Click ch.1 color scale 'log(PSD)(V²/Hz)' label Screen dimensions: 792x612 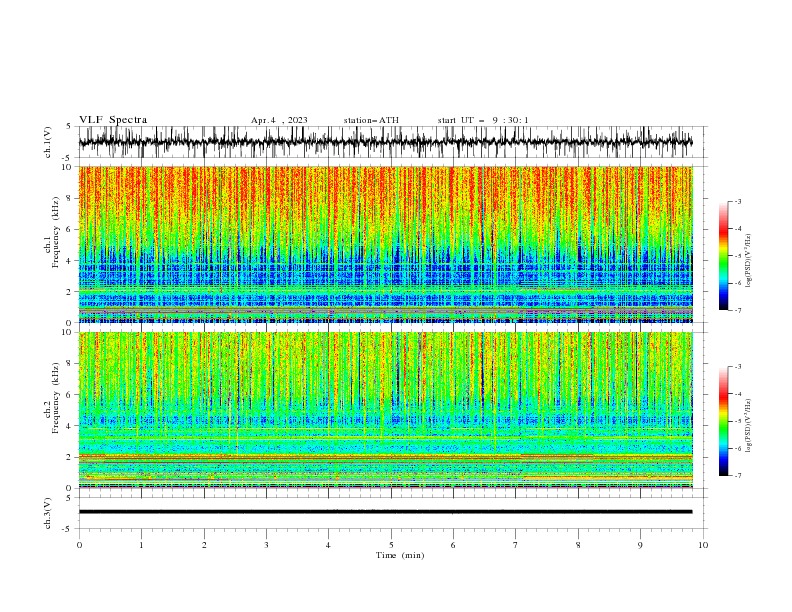[749, 261]
